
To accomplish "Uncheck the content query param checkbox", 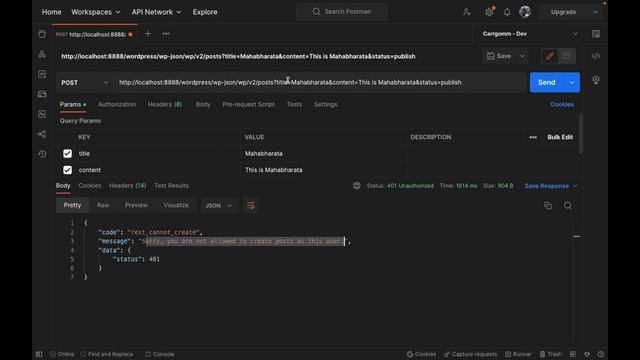I will click(x=67, y=170).
